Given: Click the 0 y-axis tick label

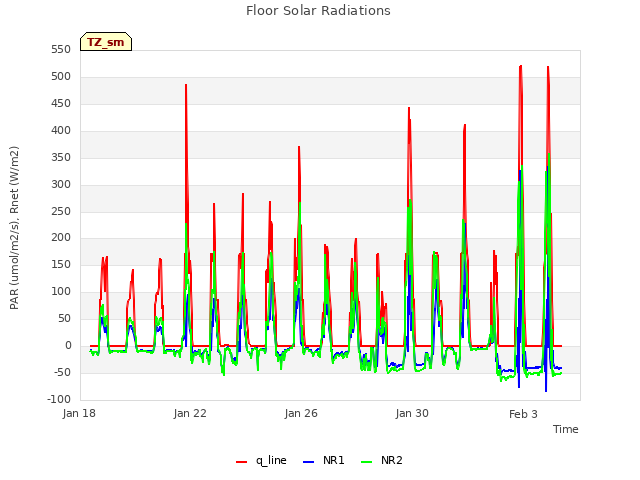Looking at the screenshot, I should [x=68, y=345].
